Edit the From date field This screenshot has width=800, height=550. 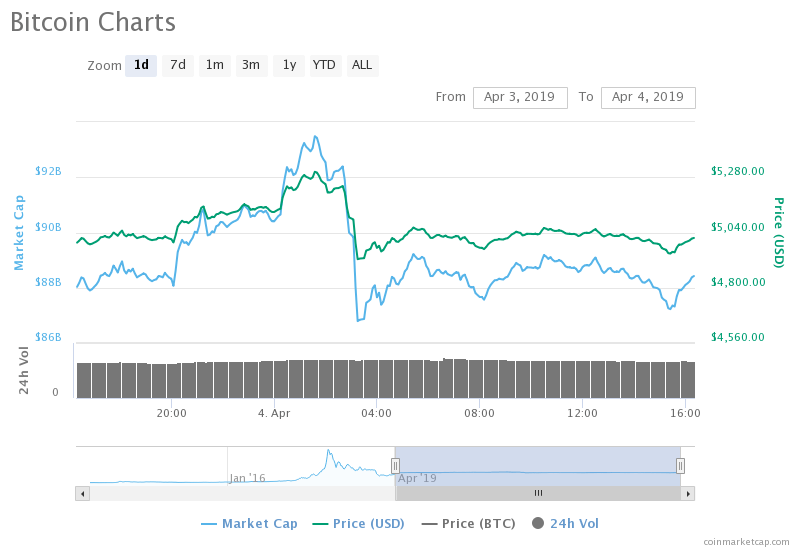tap(520, 97)
